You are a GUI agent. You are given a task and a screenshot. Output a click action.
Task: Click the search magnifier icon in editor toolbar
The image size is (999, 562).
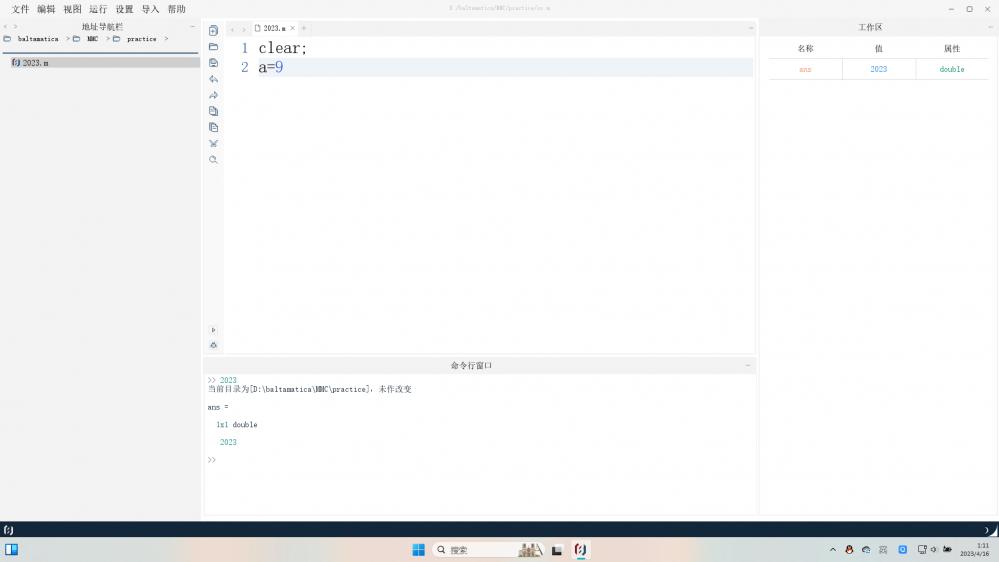coord(213,160)
